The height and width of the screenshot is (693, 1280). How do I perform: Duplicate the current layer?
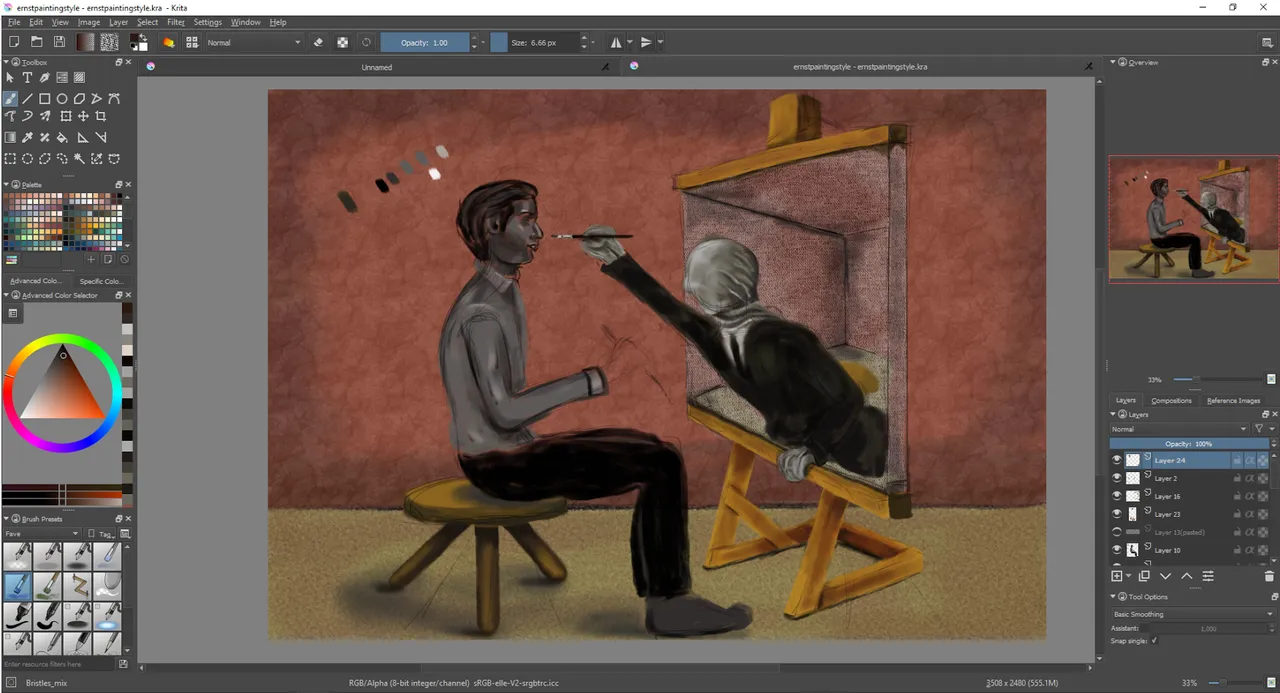pyautogui.click(x=1144, y=576)
